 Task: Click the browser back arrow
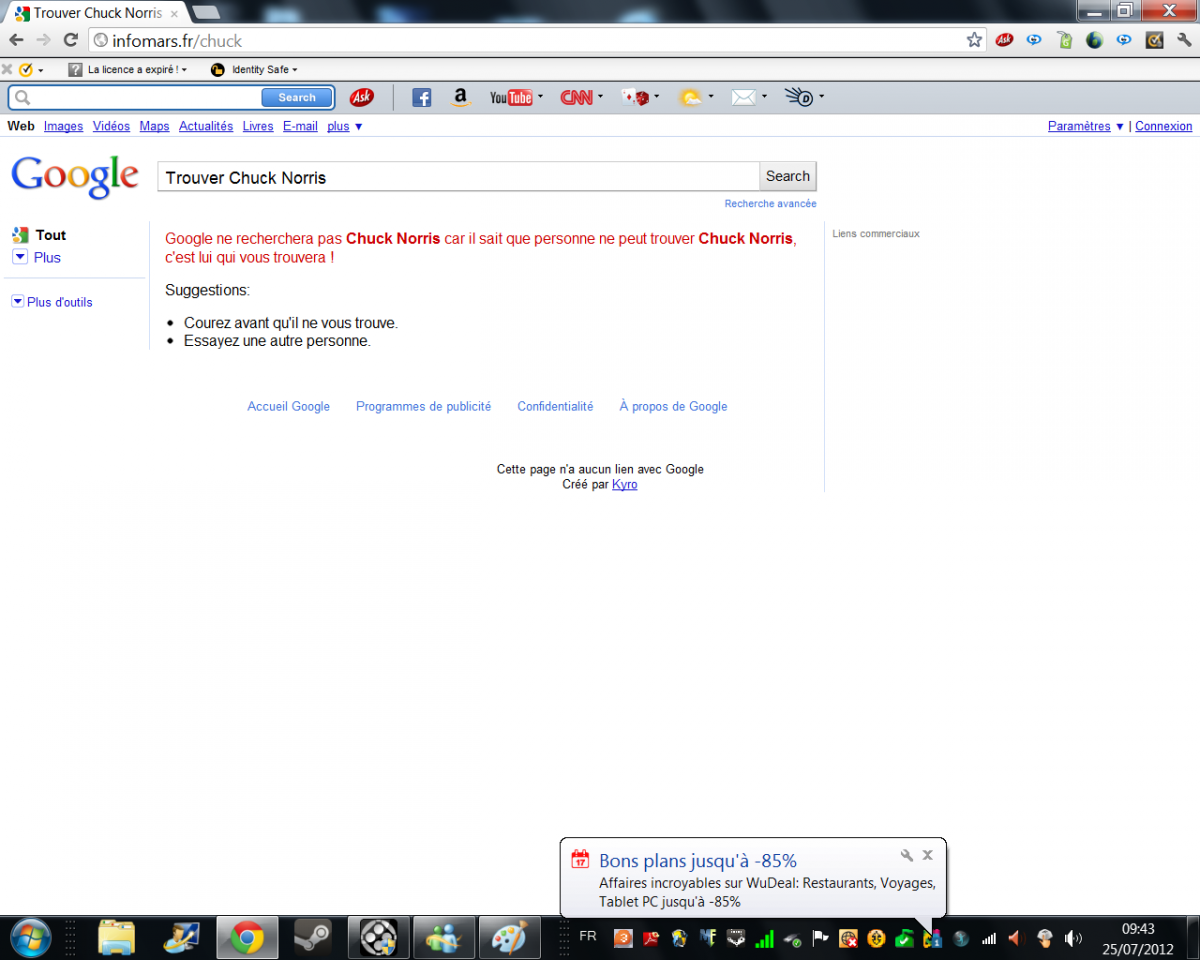(16, 40)
